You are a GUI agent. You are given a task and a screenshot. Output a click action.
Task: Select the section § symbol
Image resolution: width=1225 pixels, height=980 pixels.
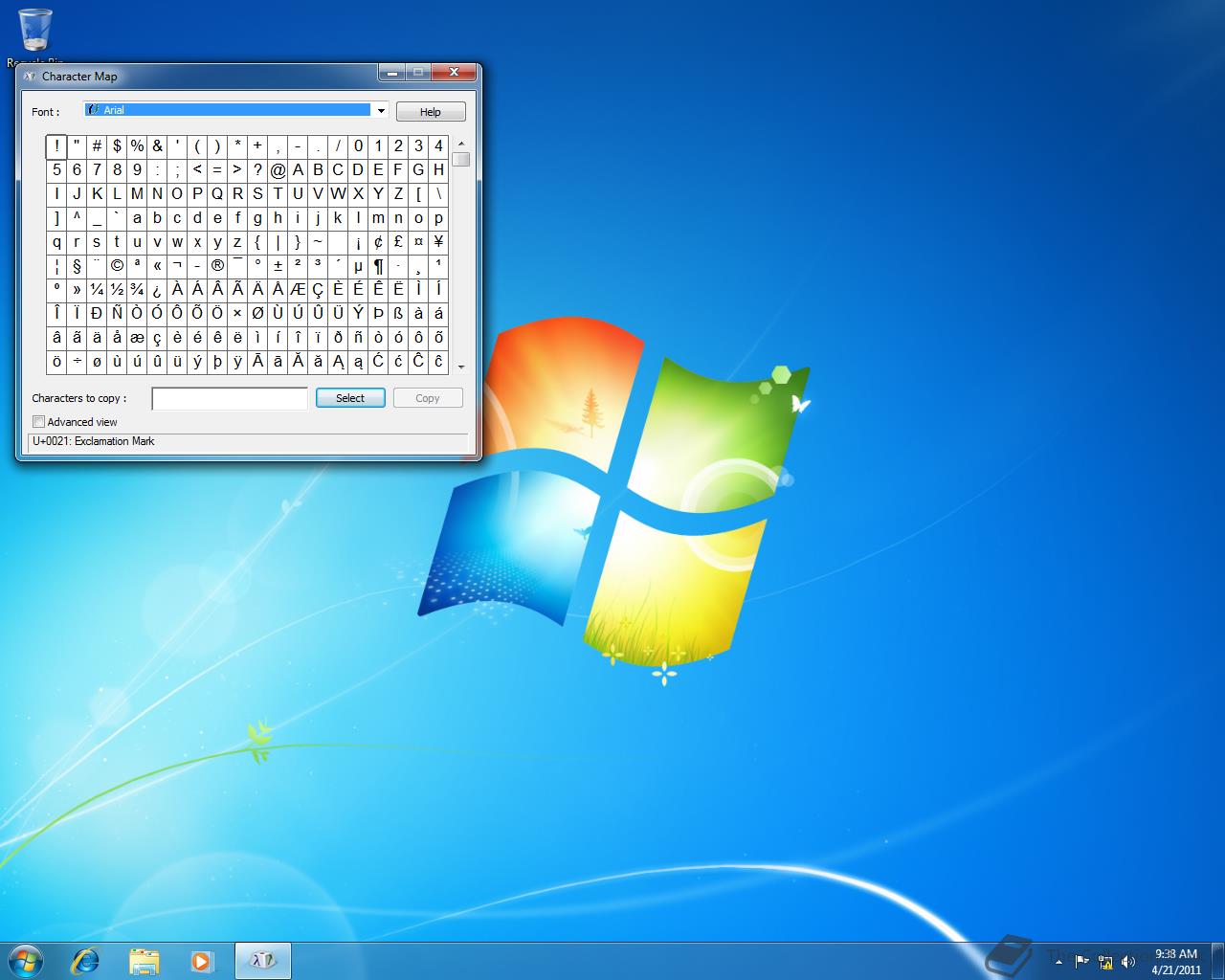tap(77, 266)
